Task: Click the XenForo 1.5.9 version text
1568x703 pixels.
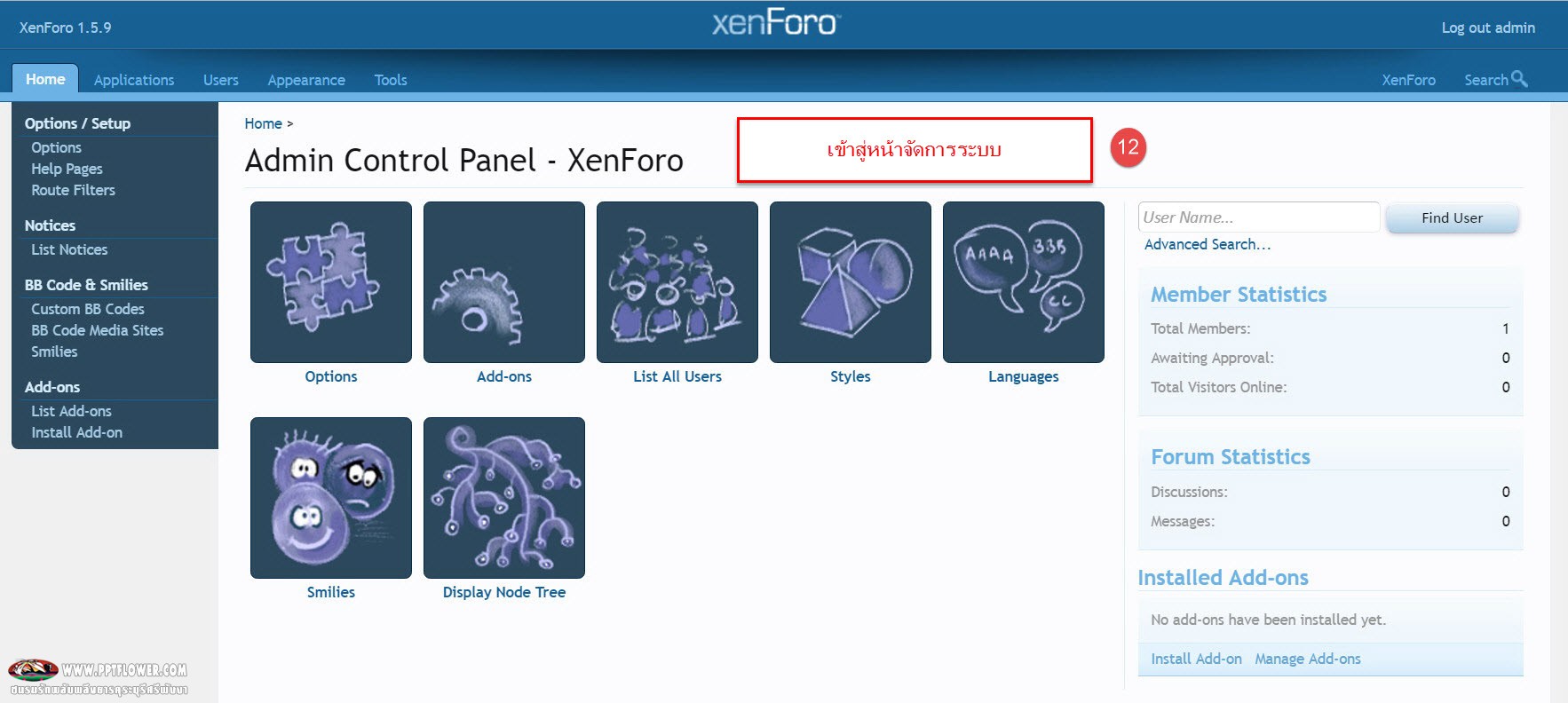Action: coord(66,28)
